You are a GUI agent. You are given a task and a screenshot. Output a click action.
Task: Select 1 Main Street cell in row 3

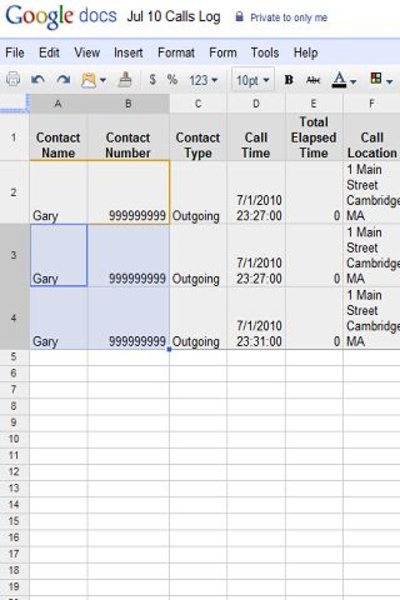[371, 255]
